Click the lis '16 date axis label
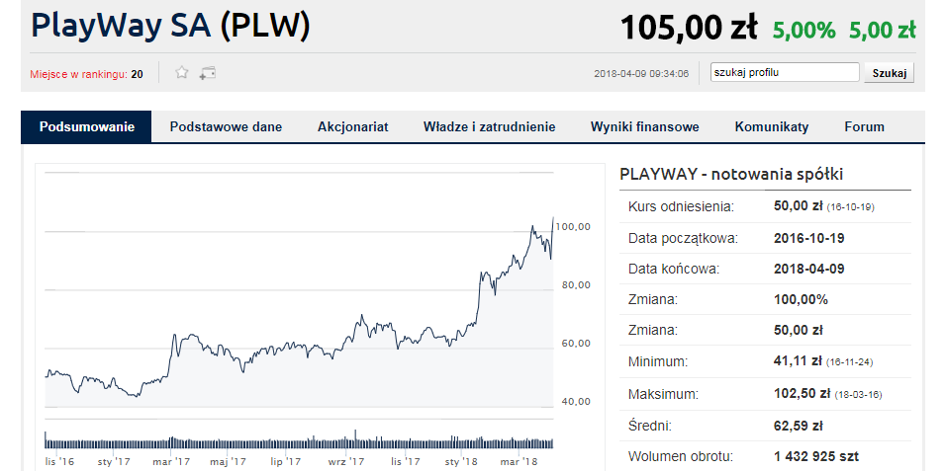The image size is (945, 471). (x=60, y=462)
